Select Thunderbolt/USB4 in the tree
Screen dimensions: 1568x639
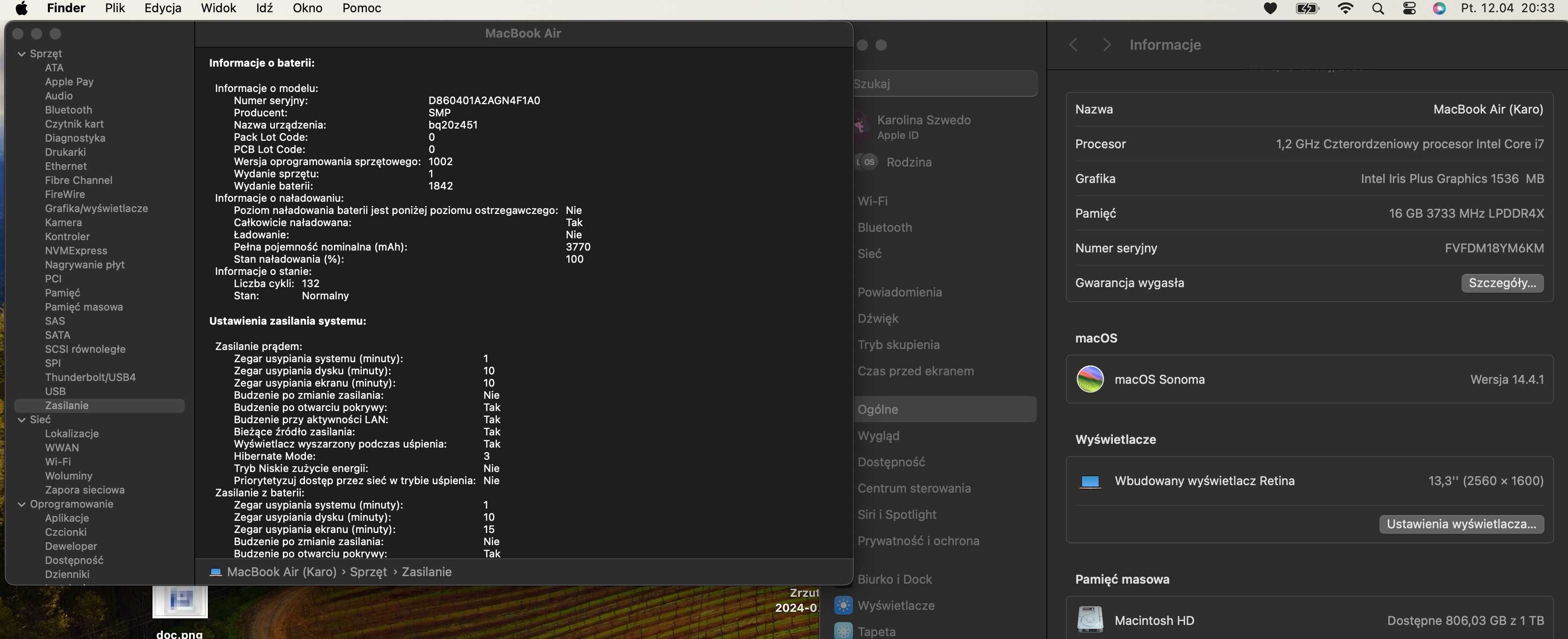click(90, 377)
